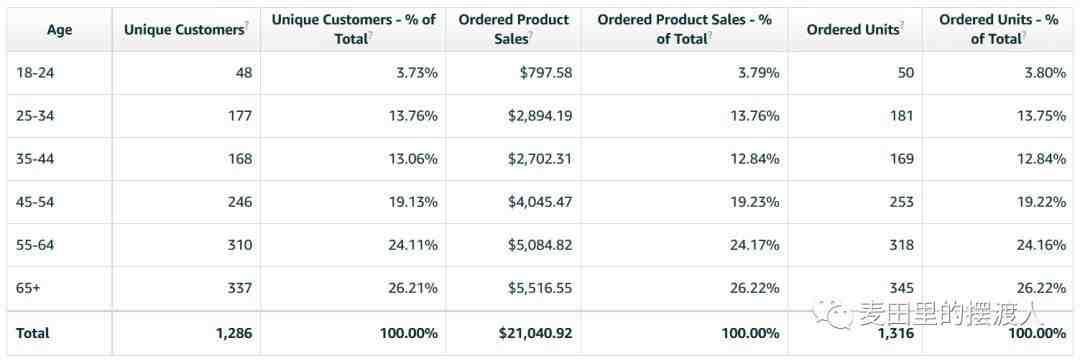Screen dimensions: 1080x361
Task: Click the 1,286 total unique customers value
Action: point(233,333)
